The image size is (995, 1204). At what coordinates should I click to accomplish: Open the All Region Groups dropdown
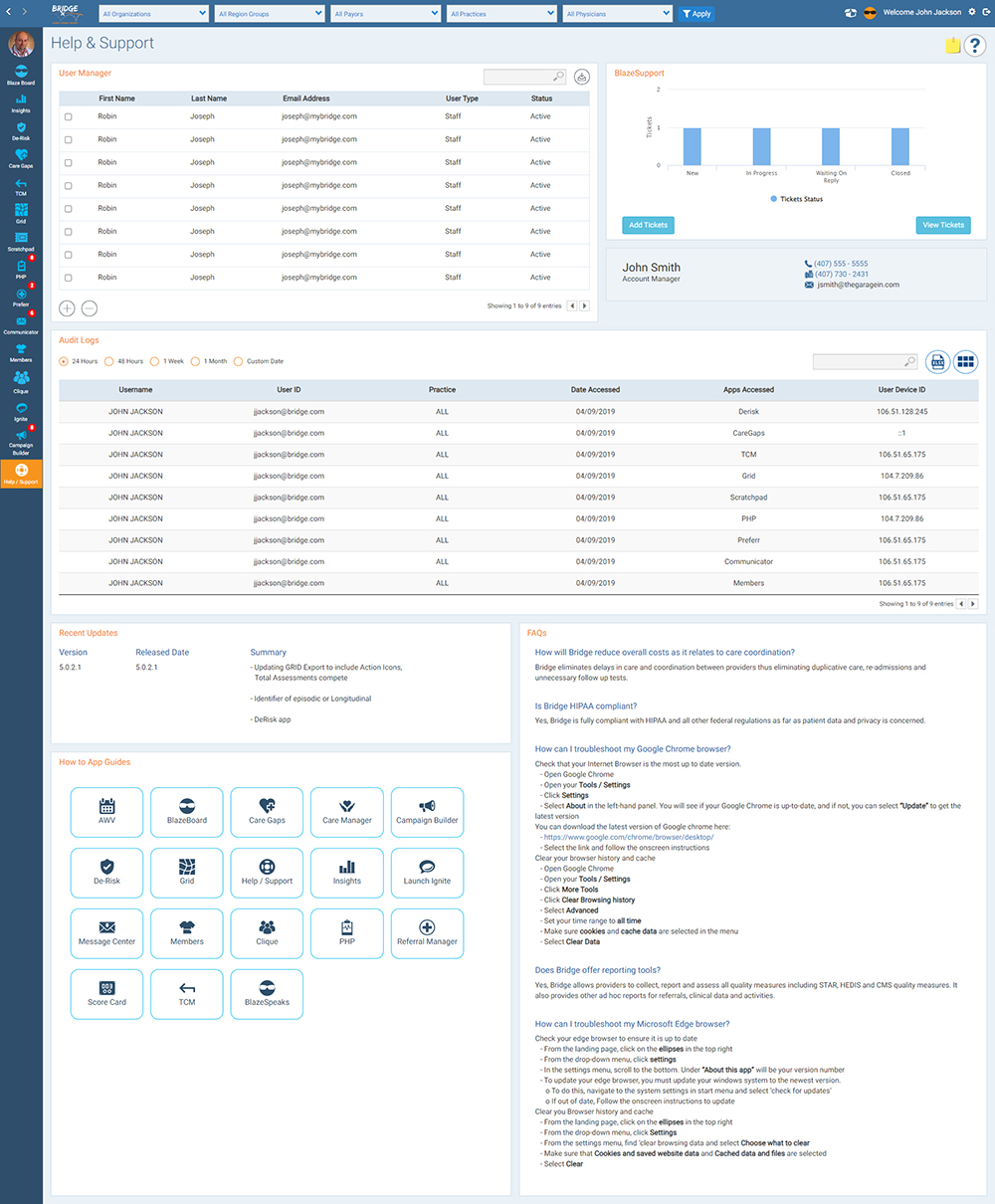click(270, 14)
